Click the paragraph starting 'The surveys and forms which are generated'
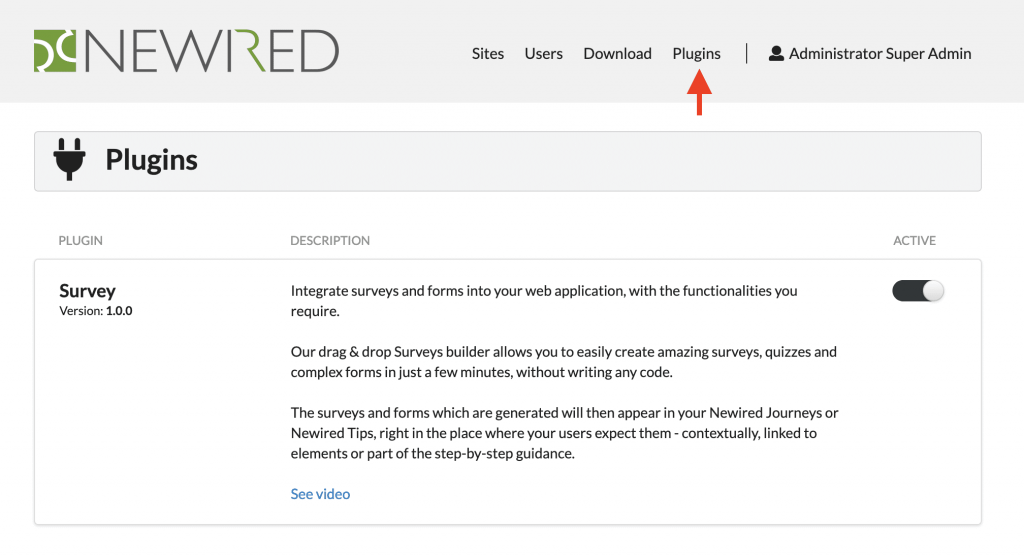This screenshot has height=556, width=1024. pos(564,433)
